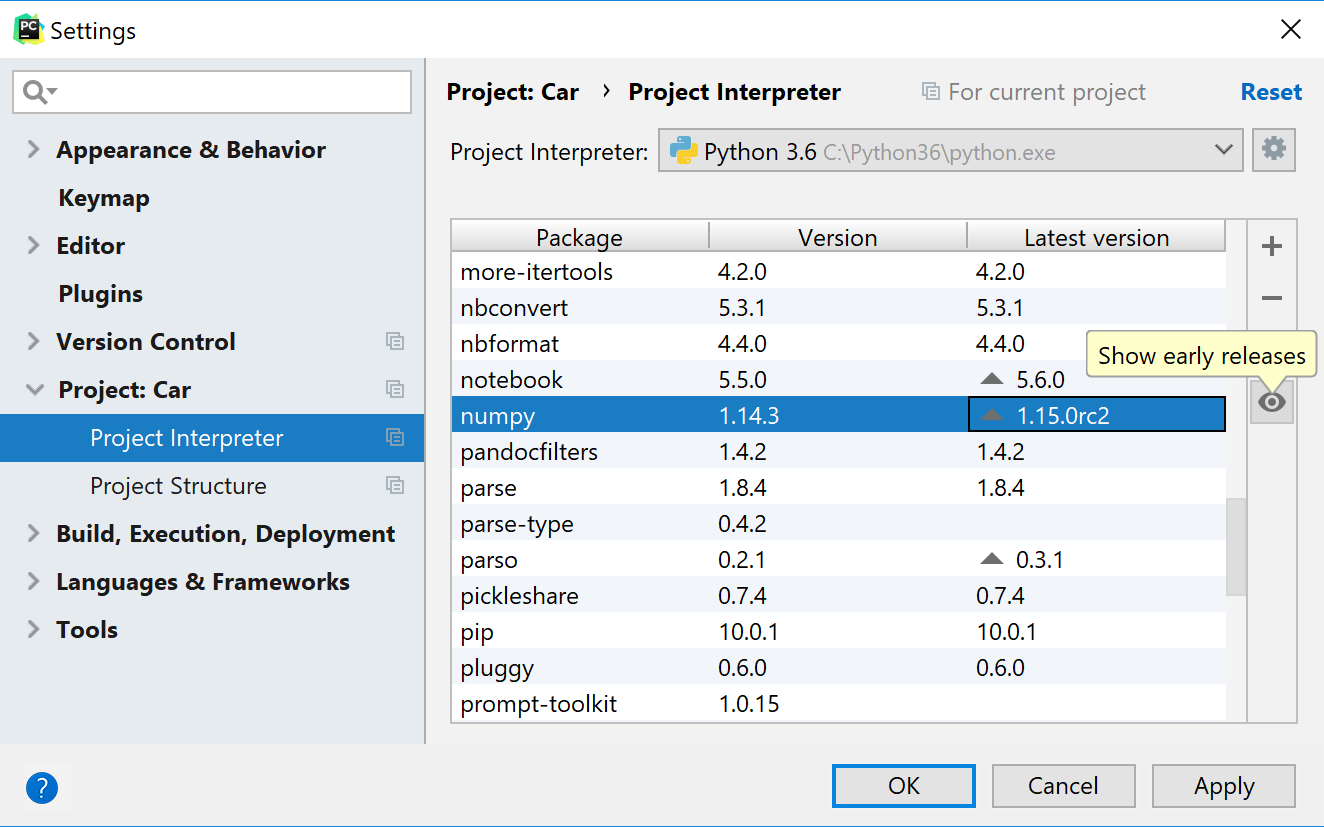Click the help question mark icon
Viewport: 1324px width, 827px height.
(x=42, y=788)
